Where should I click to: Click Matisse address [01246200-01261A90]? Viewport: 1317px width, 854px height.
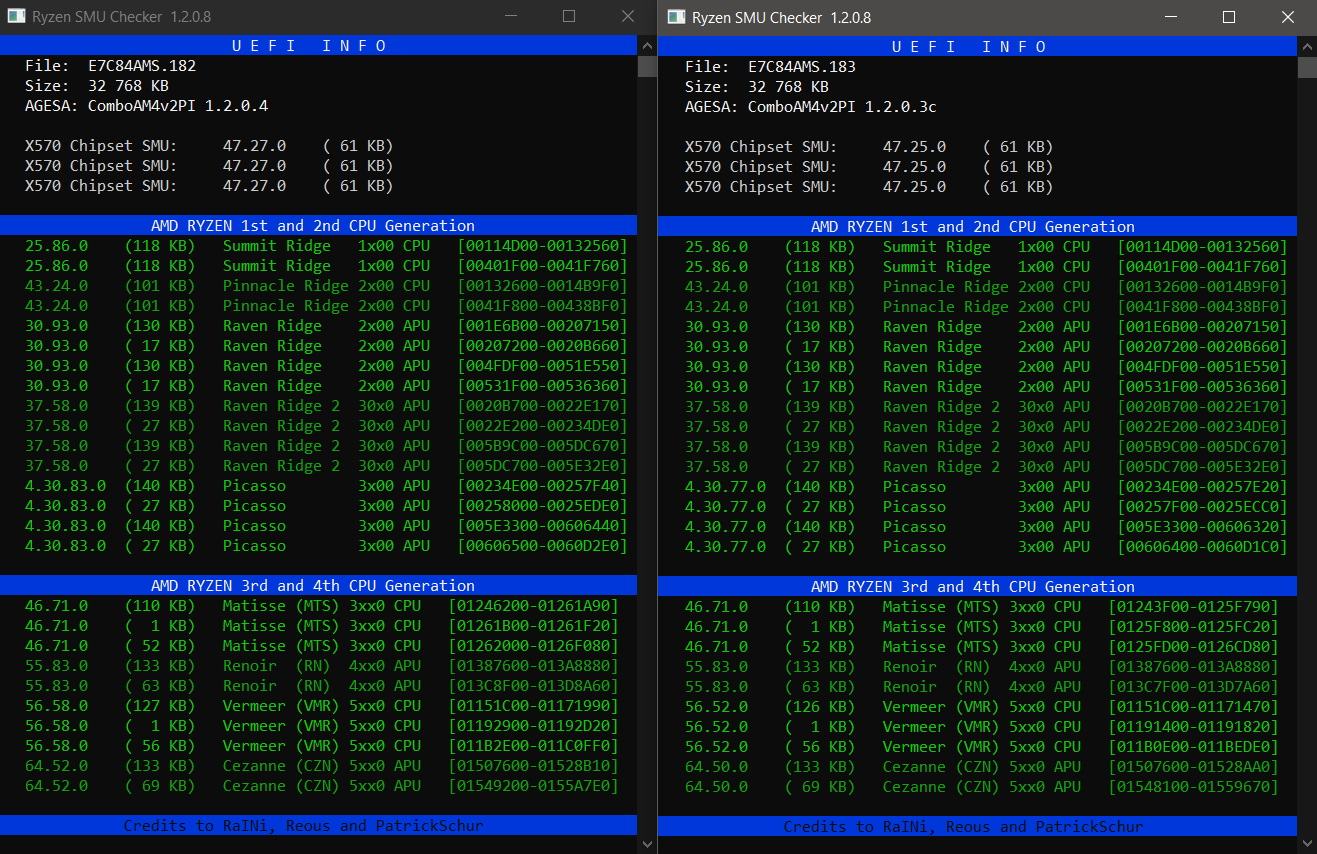coord(534,606)
